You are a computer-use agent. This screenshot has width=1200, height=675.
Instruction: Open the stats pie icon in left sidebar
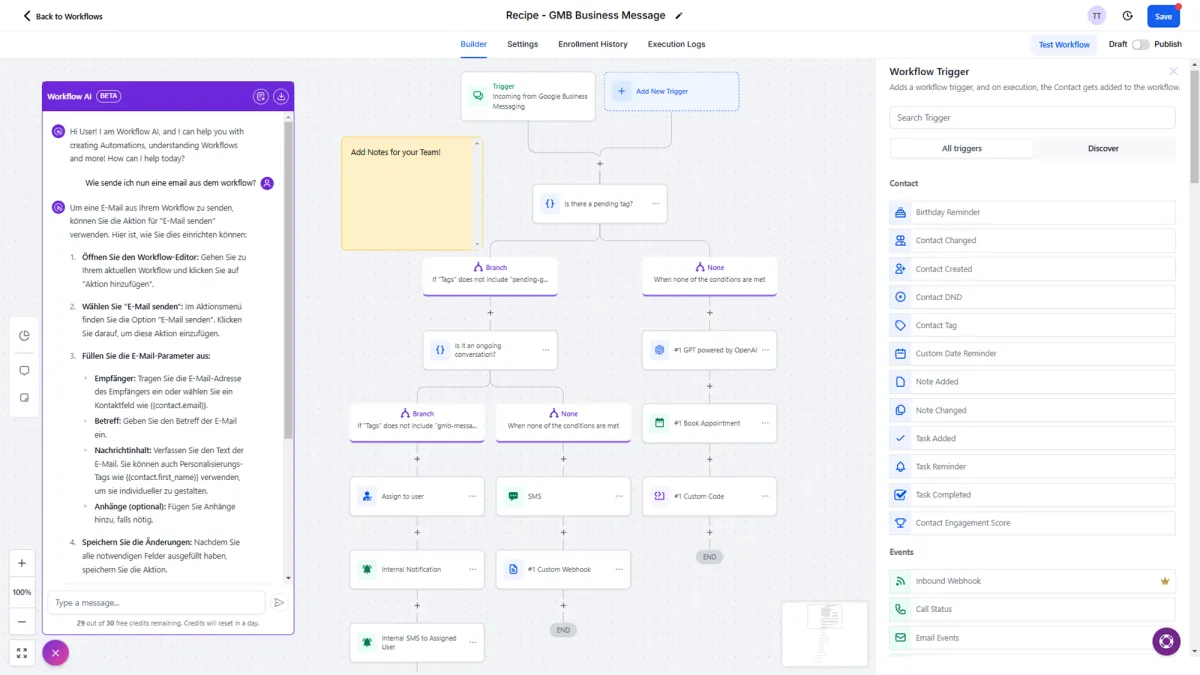[24, 336]
